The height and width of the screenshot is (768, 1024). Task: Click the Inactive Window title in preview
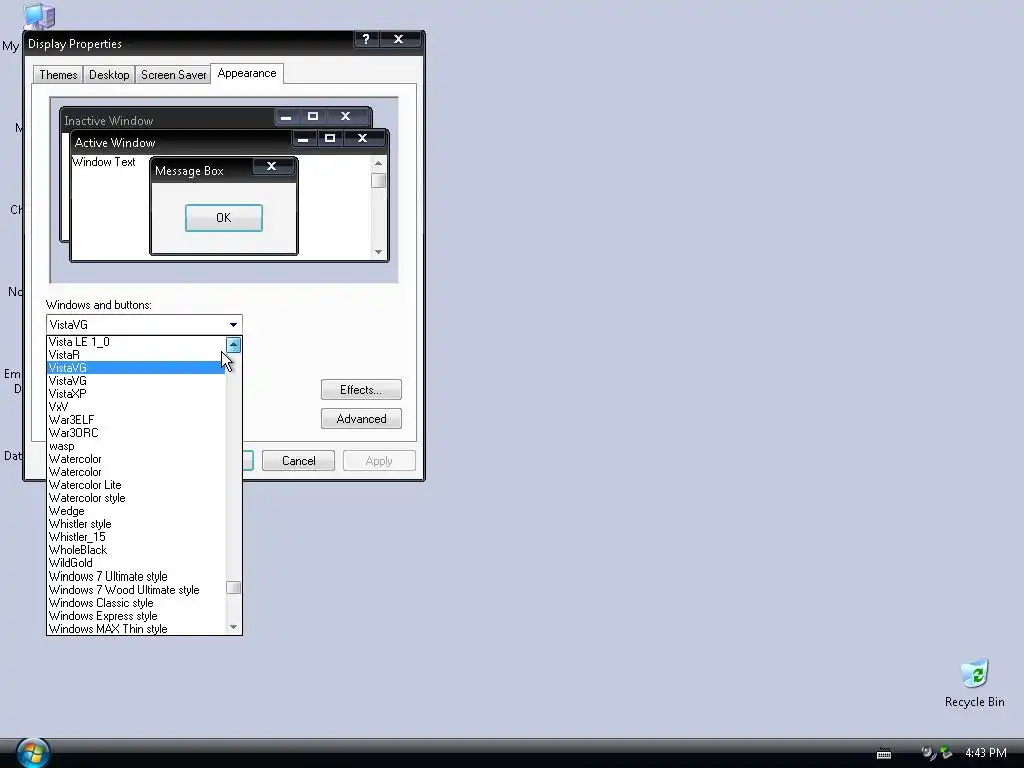(108, 121)
